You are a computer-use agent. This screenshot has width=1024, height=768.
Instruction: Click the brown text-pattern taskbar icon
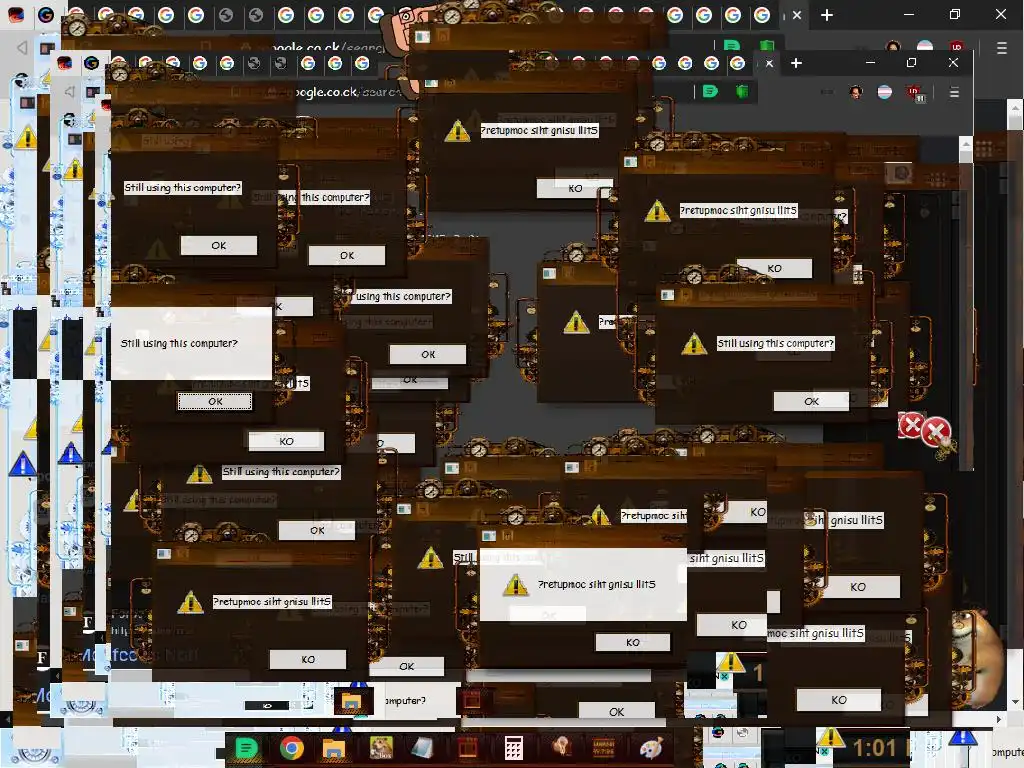coord(603,748)
